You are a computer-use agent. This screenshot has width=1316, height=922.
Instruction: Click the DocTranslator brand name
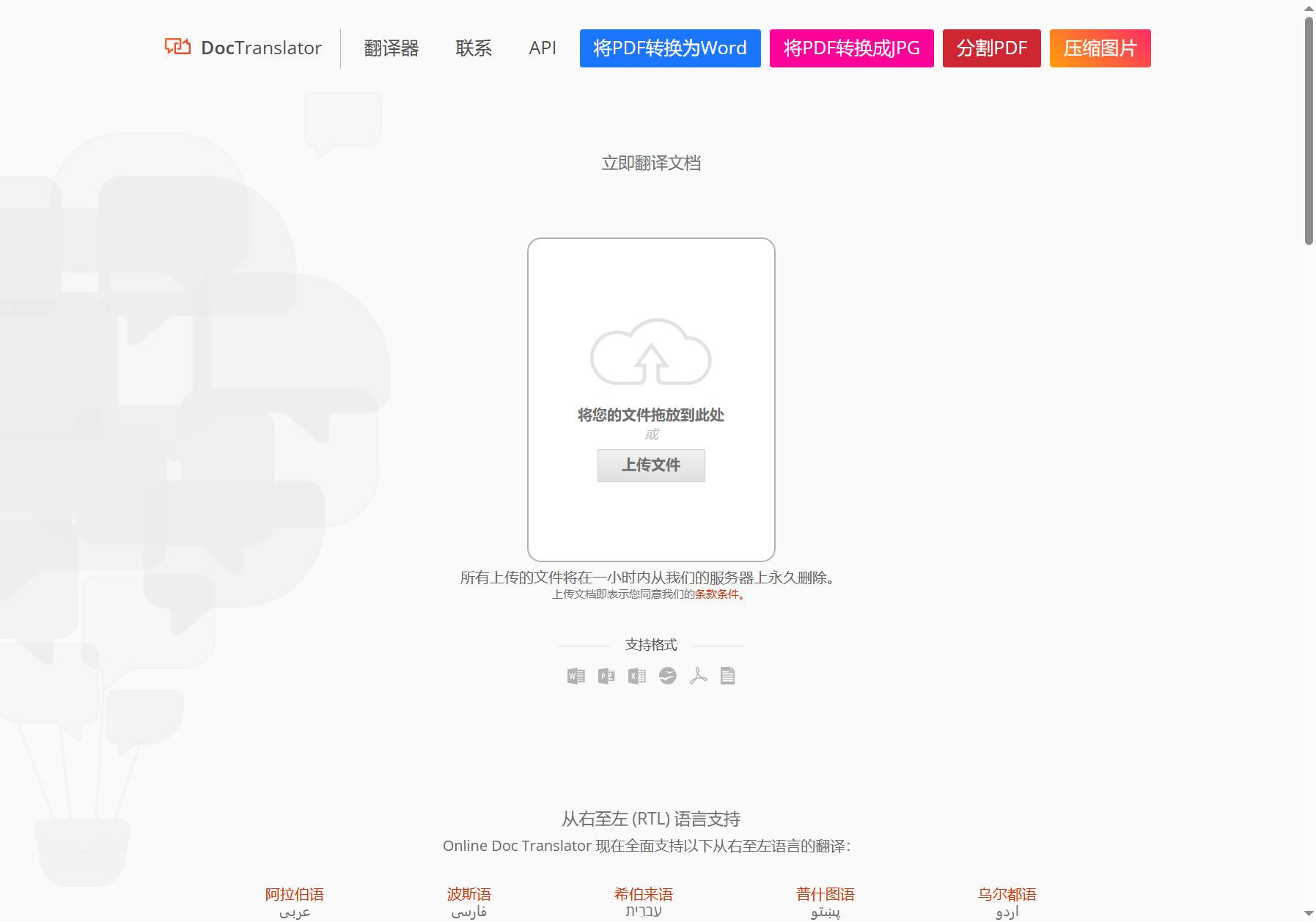[261, 48]
